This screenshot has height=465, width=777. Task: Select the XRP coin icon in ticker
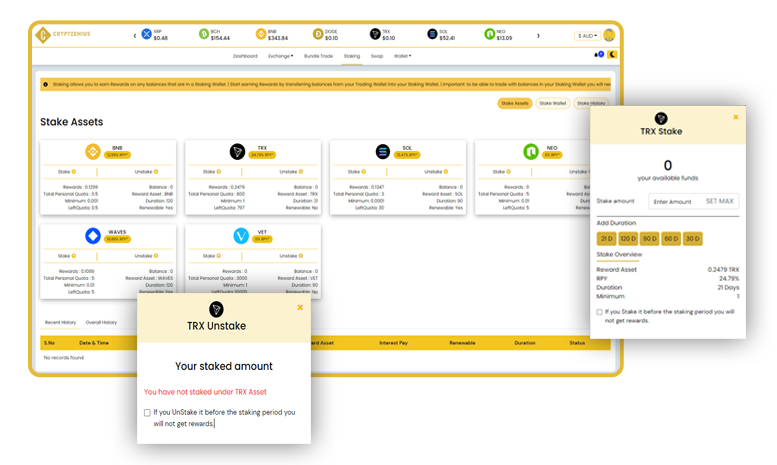pos(145,35)
